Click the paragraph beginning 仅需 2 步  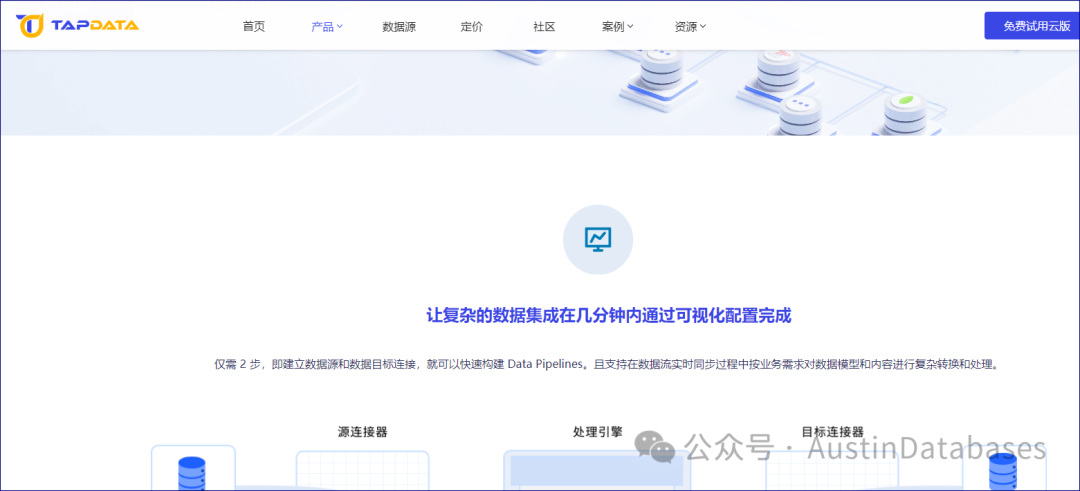pos(607,364)
